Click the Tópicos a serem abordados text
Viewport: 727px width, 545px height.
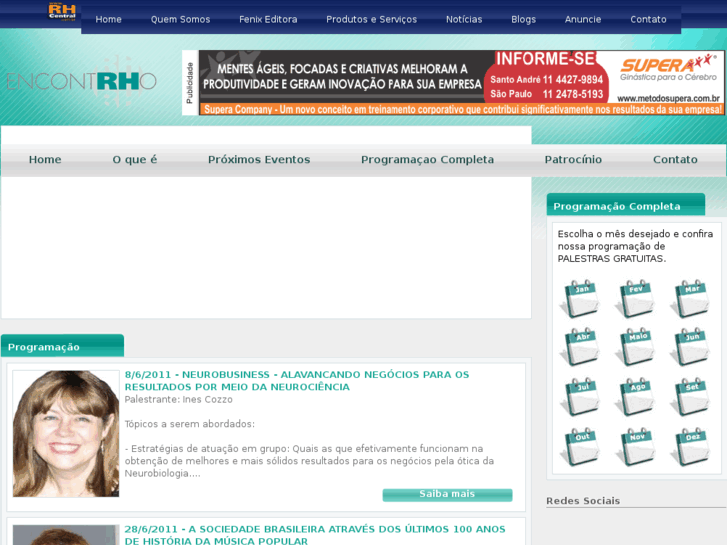click(x=190, y=424)
